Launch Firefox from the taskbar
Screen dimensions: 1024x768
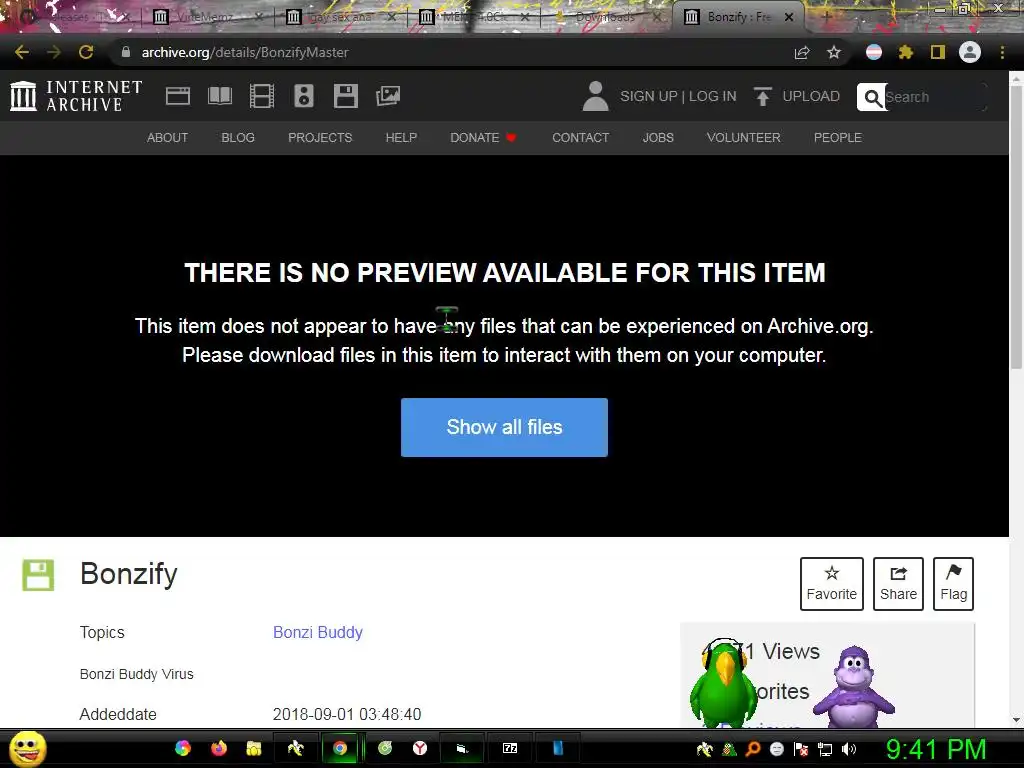(x=219, y=748)
